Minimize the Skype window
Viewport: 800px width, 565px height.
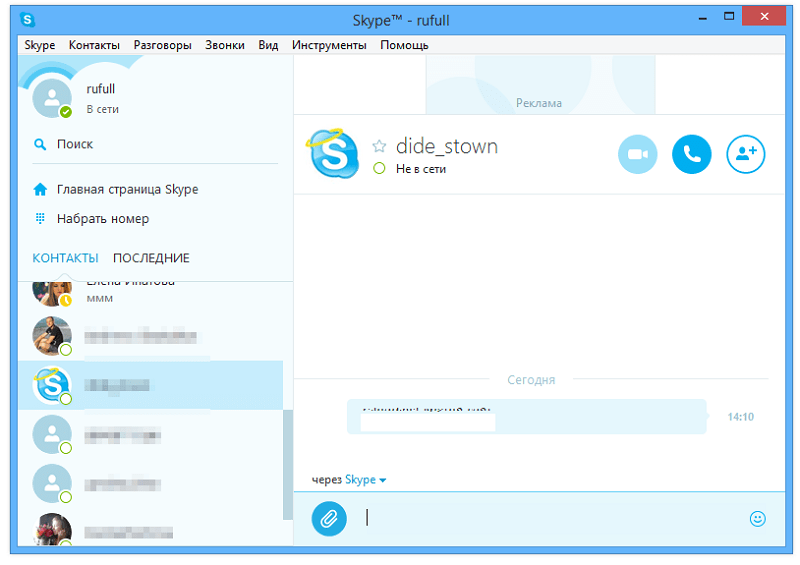703,17
